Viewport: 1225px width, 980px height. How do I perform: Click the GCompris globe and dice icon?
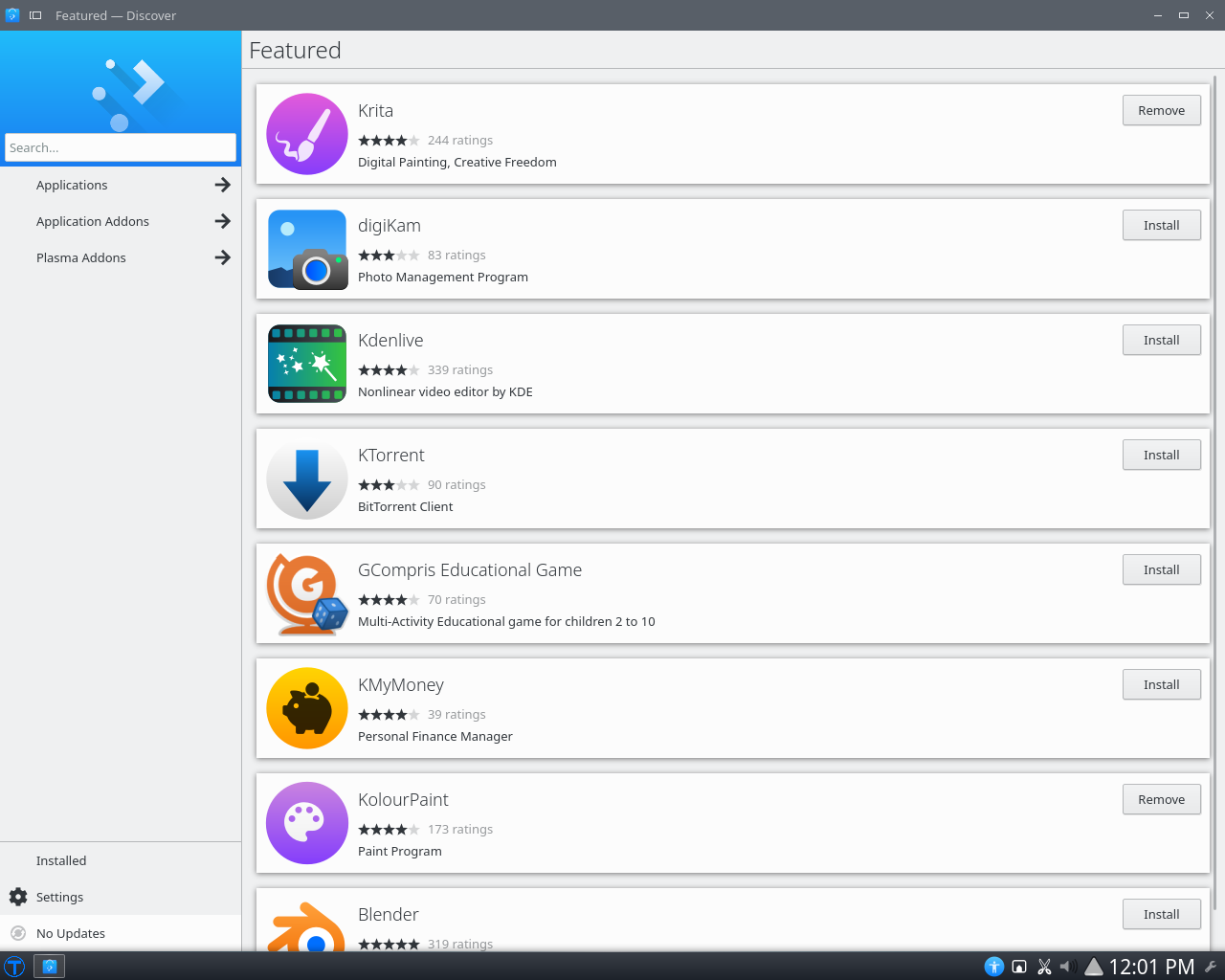click(x=307, y=593)
